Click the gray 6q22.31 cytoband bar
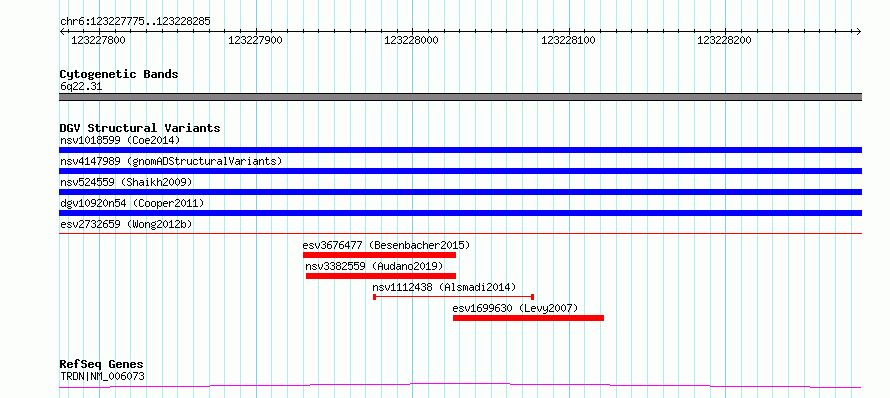 (x=460, y=97)
